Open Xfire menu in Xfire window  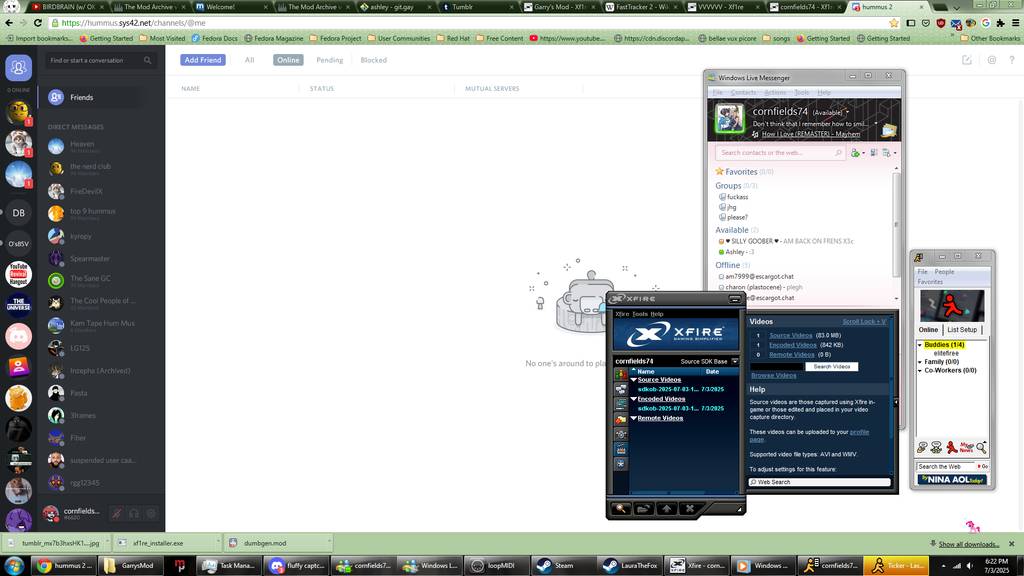[x=622, y=314]
